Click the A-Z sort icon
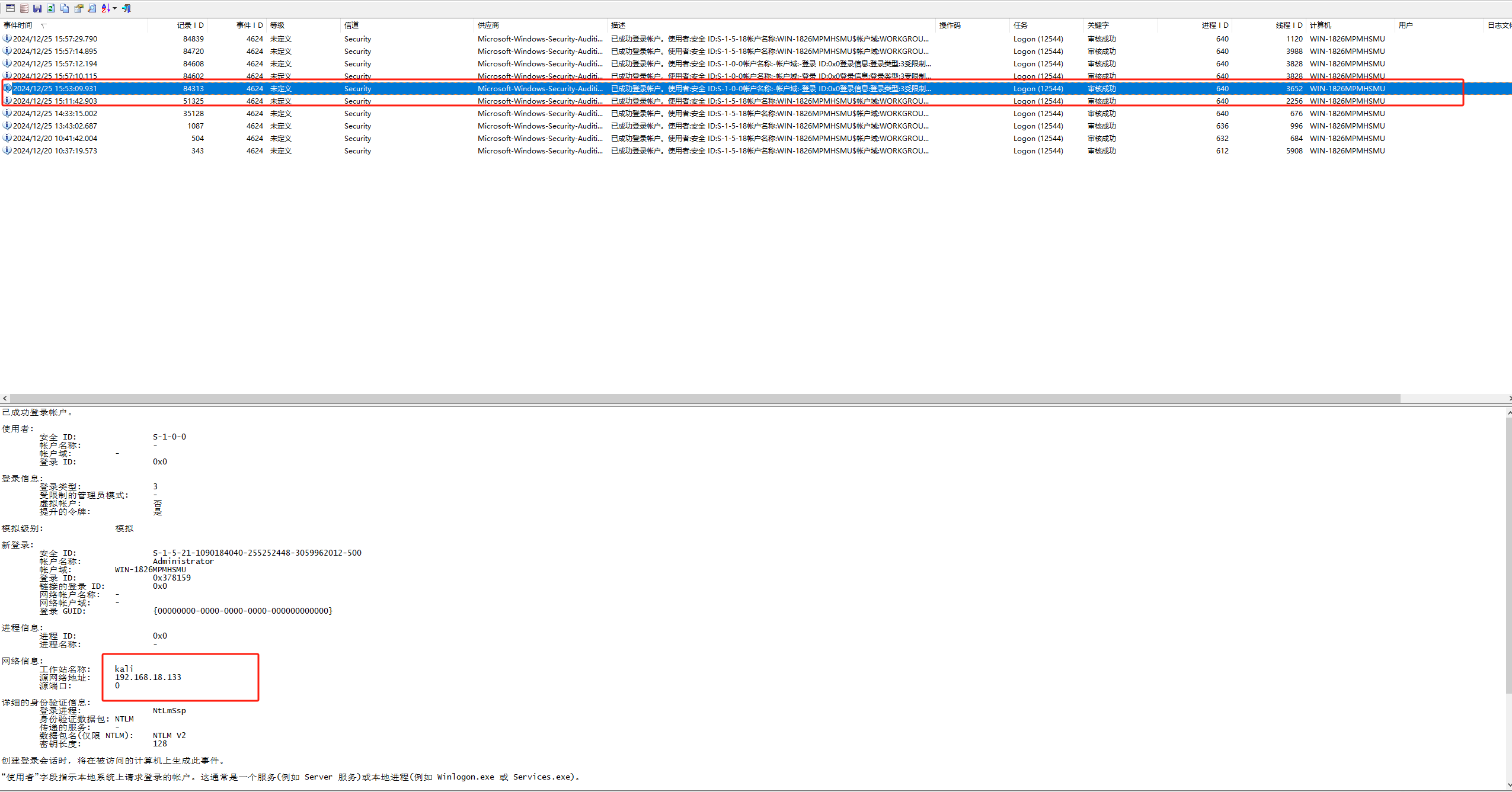1512x792 pixels. [x=106, y=8]
